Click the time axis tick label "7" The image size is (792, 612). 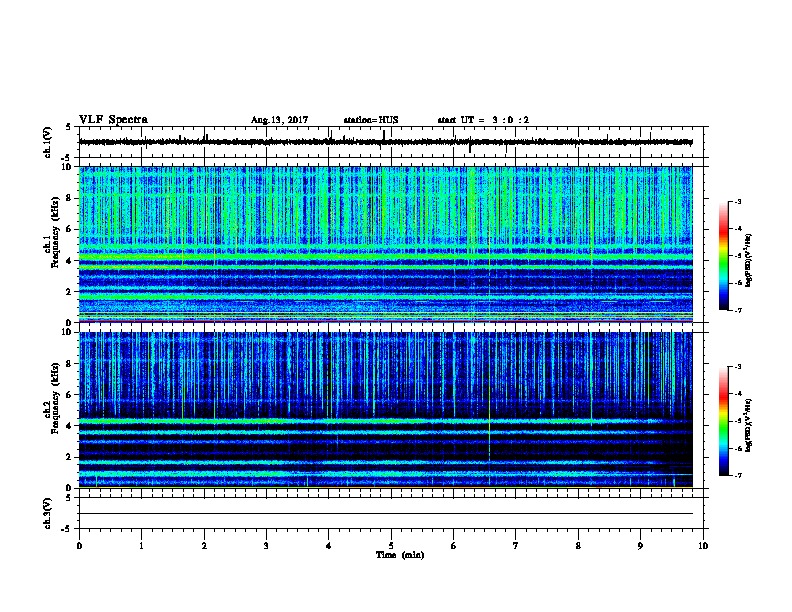pyautogui.click(x=516, y=546)
